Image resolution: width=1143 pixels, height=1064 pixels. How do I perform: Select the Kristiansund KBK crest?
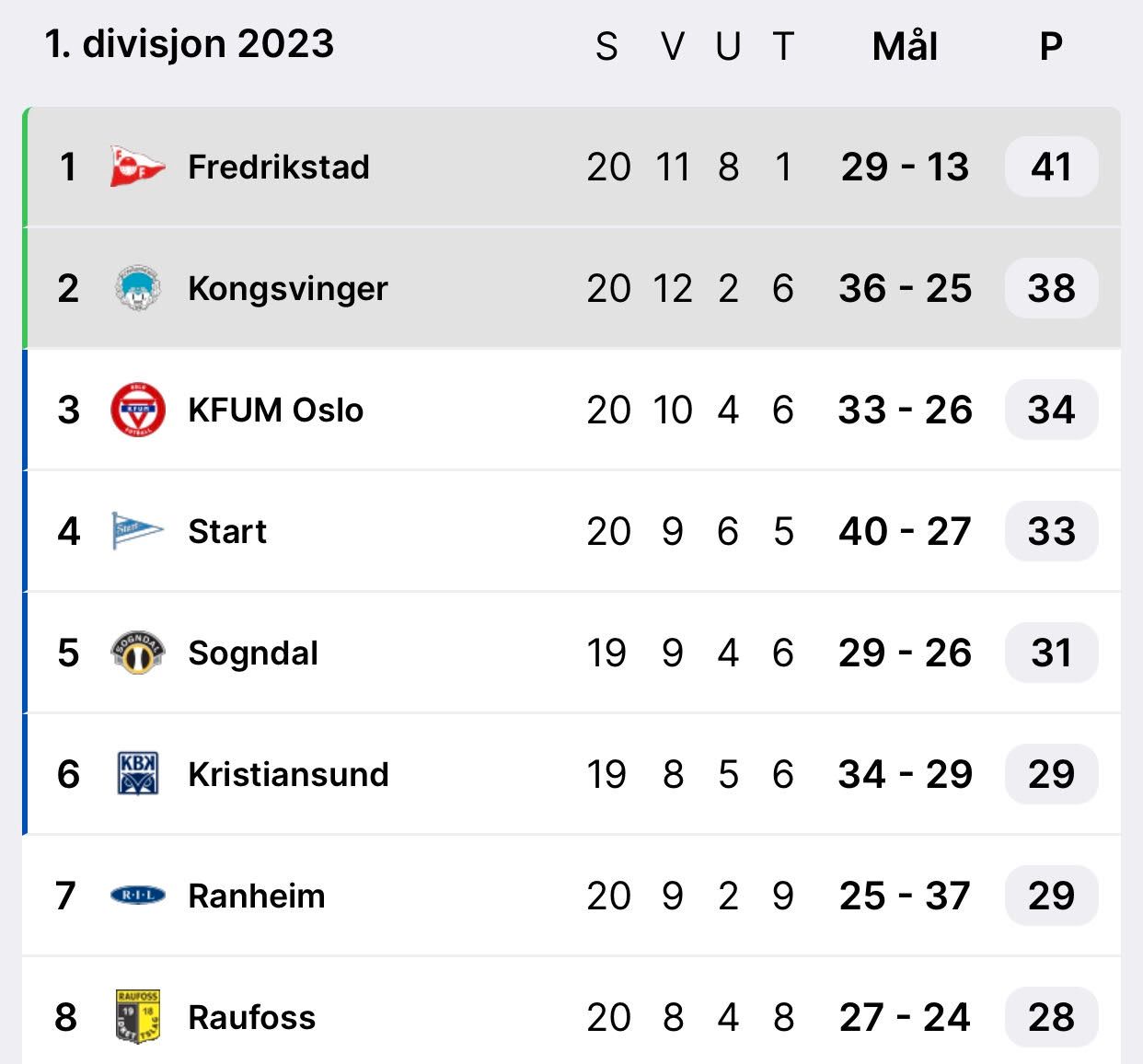[138, 774]
